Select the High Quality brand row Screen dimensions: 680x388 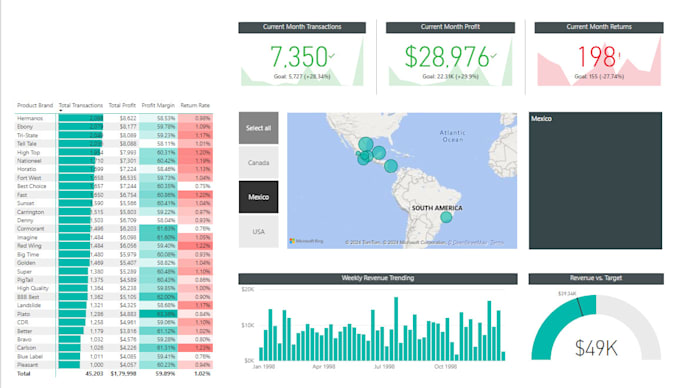pos(114,288)
